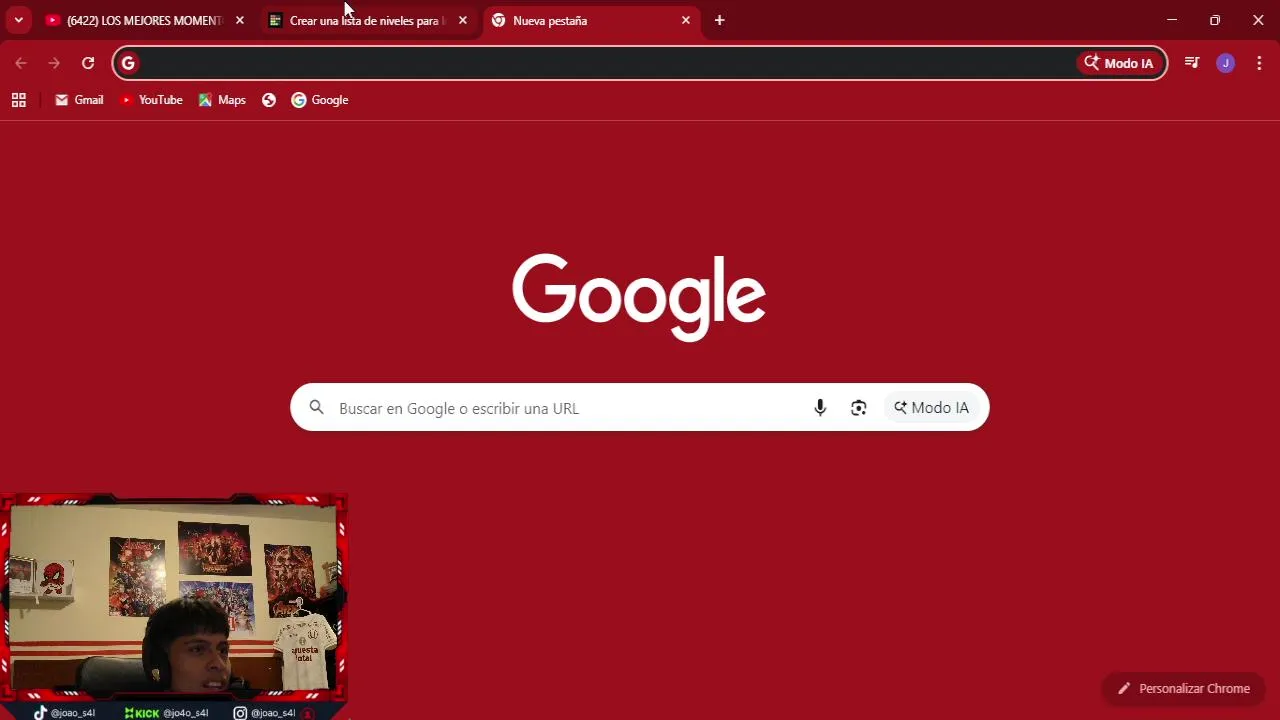
Task: Click Personalizar Chrome button
Action: pos(1184,688)
